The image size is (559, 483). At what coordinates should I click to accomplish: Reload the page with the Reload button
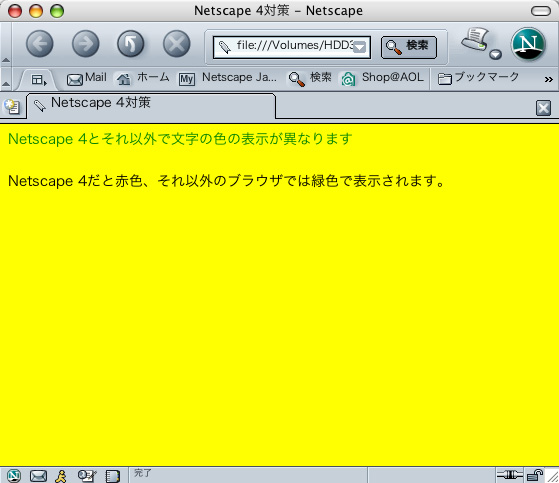(x=131, y=44)
